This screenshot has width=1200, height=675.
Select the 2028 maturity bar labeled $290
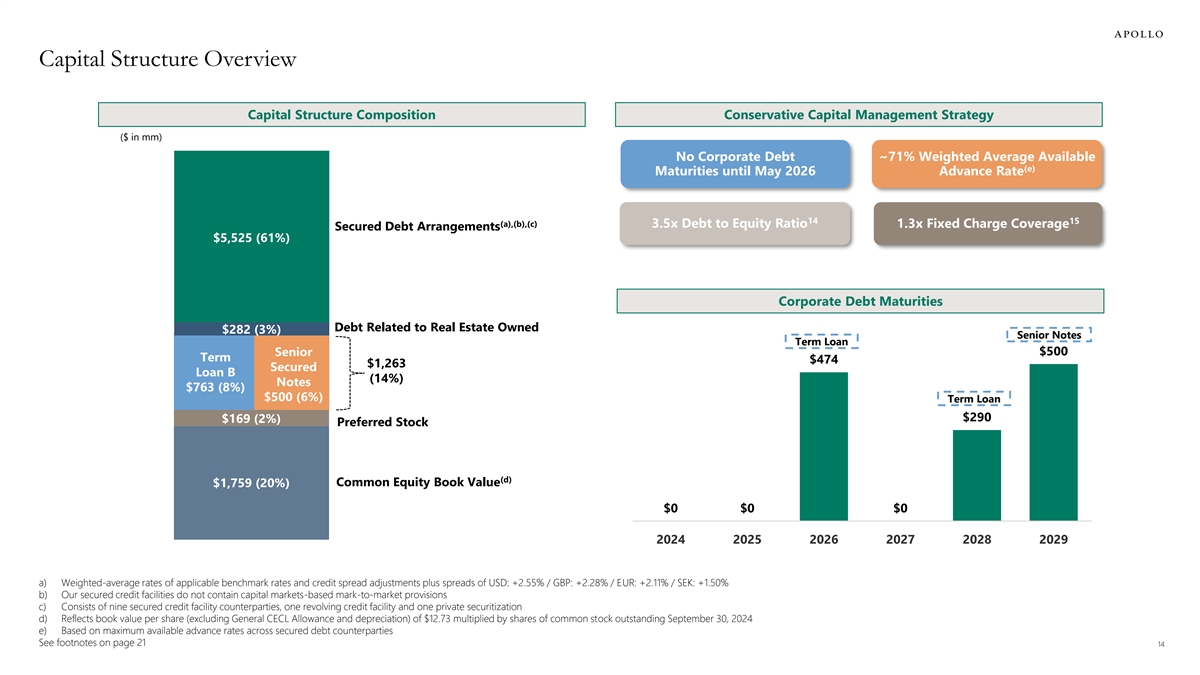pos(976,475)
